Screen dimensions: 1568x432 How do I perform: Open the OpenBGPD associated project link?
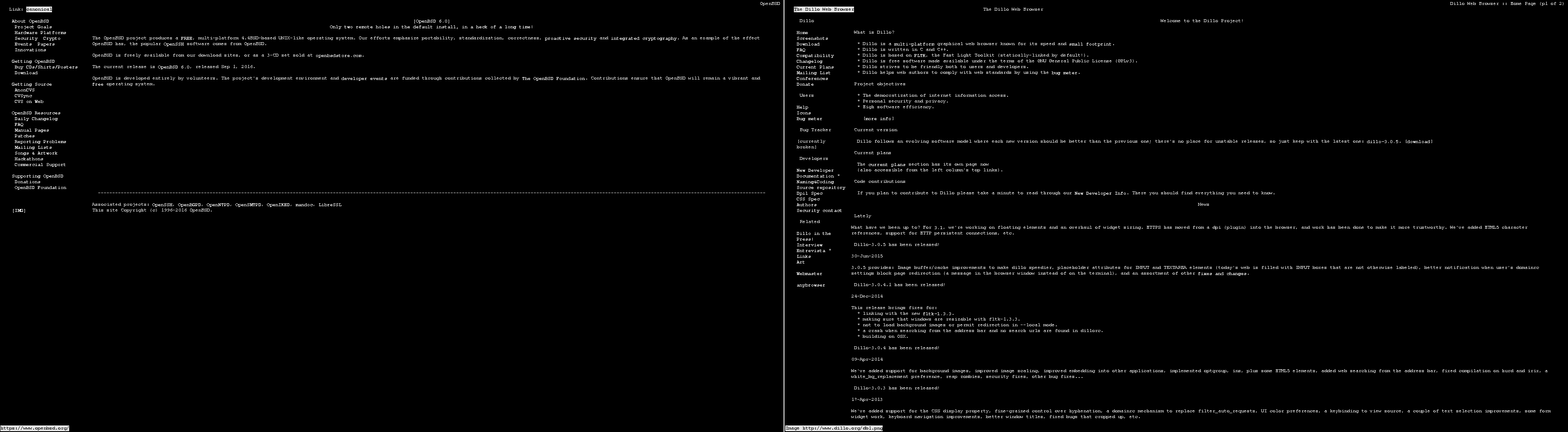tap(189, 205)
